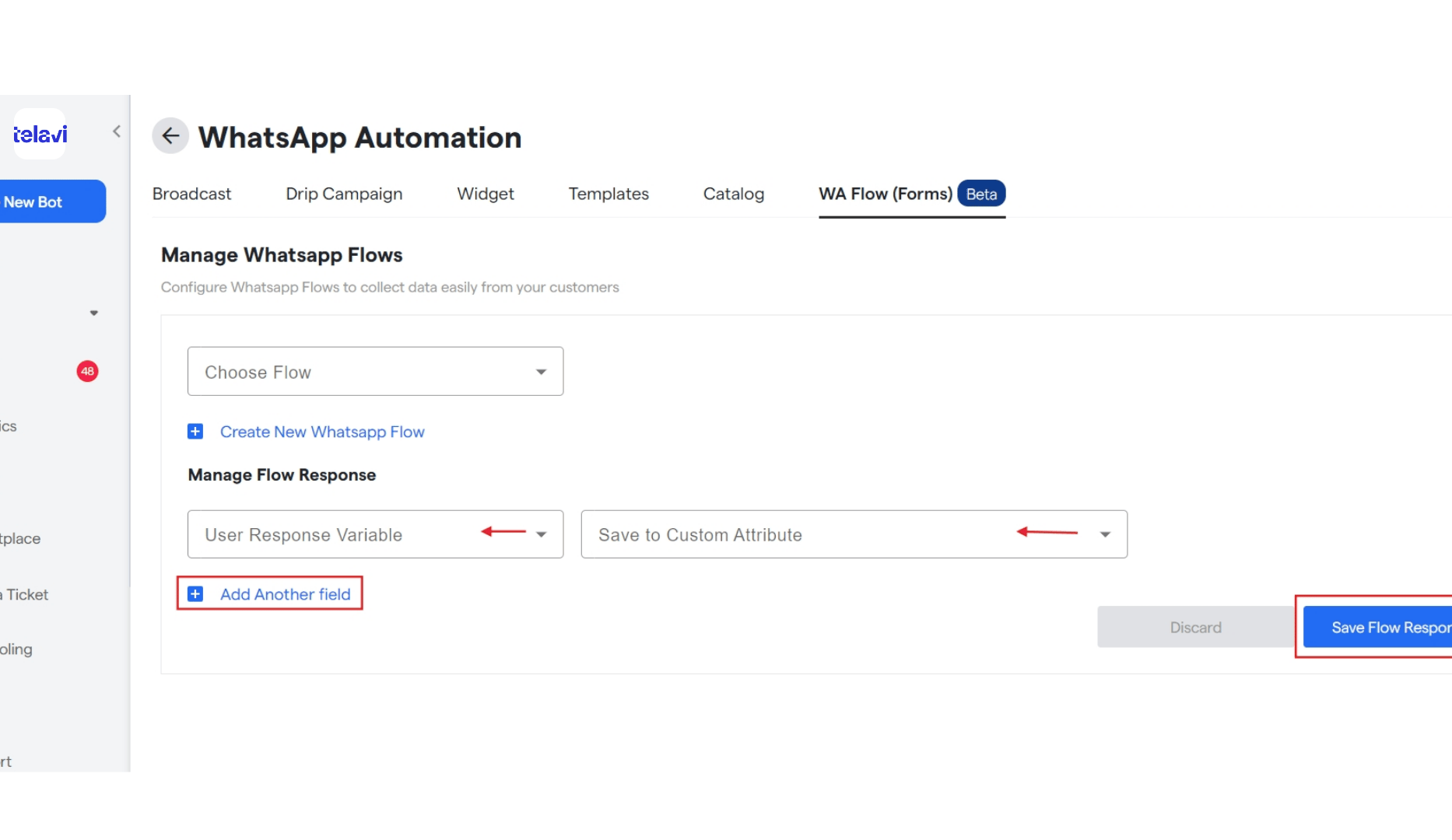Click the Manage Flow Response label
1452x840 pixels.
point(282,475)
